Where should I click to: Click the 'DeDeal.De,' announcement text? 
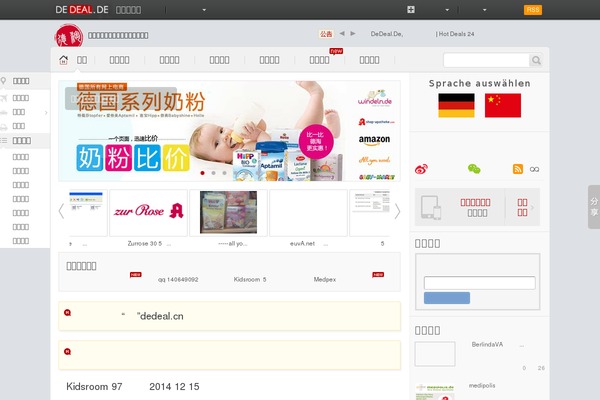pyautogui.click(x=386, y=34)
